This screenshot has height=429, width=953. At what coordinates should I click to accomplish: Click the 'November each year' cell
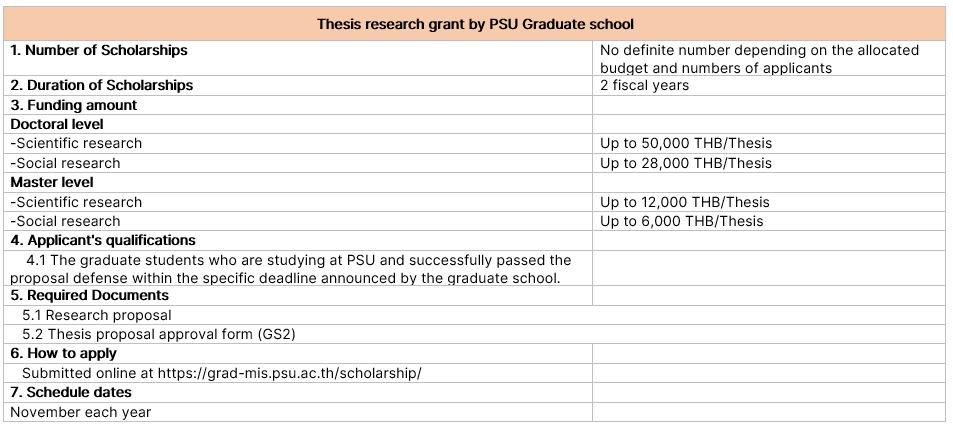[81, 411]
